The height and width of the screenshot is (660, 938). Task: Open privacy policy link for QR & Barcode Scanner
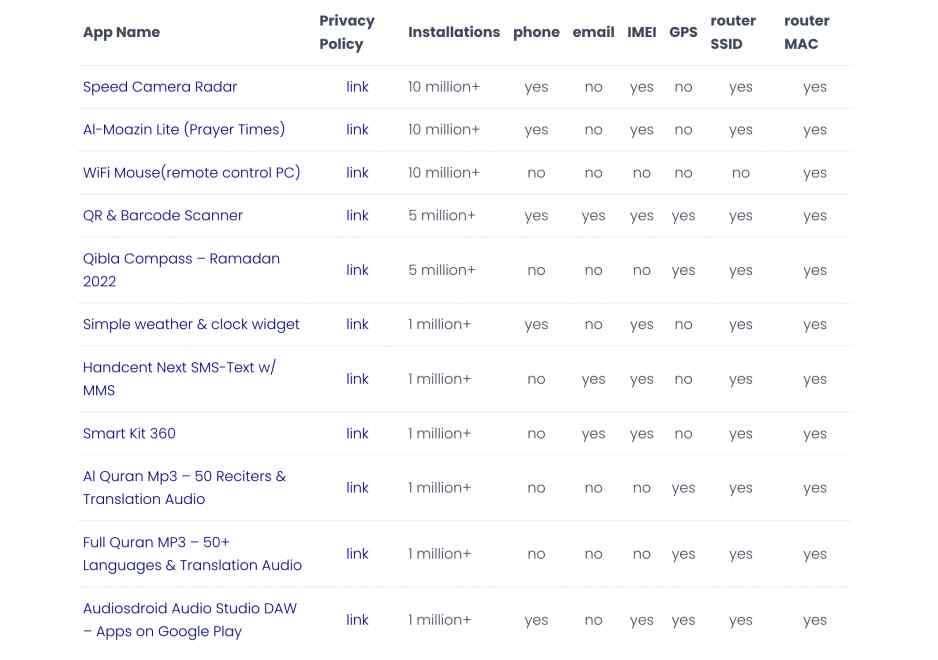point(357,215)
